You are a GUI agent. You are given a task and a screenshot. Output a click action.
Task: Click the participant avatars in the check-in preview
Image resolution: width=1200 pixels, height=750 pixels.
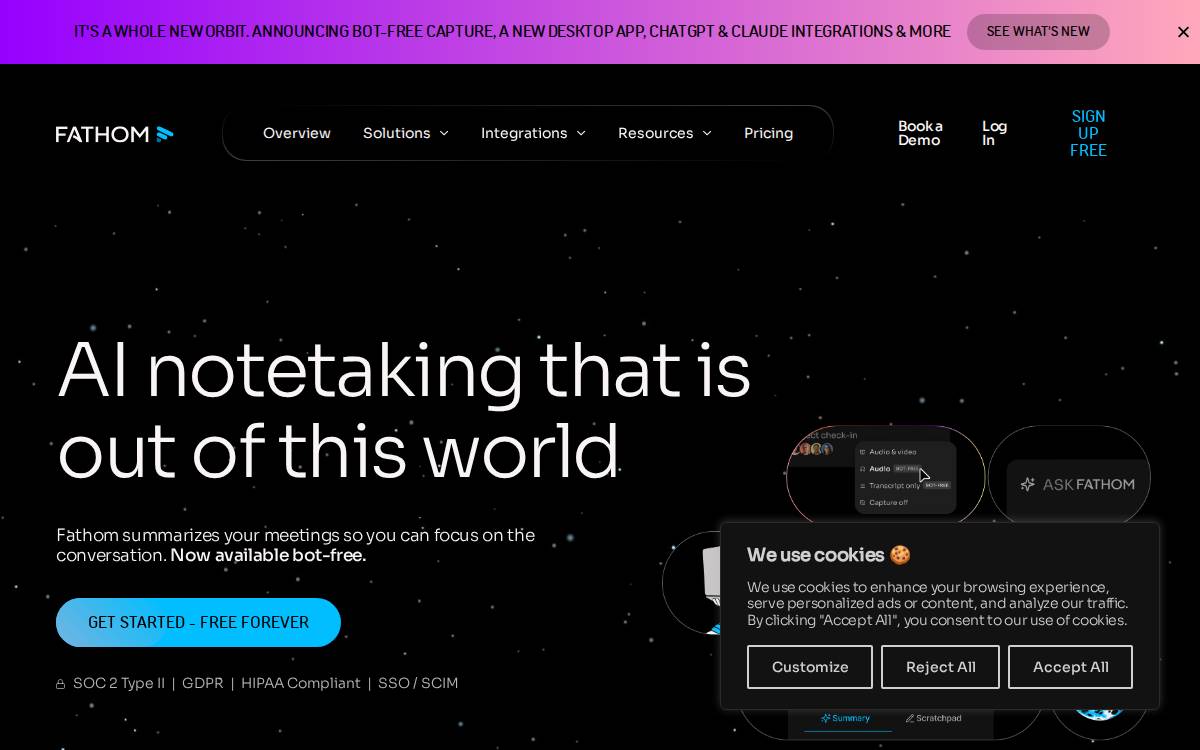pyautogui.click(x=812, y=449)
